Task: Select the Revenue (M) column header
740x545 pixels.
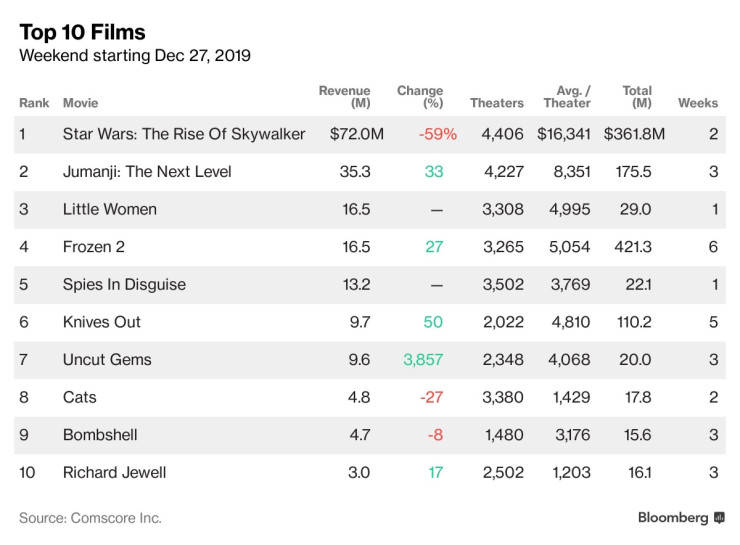Action: tap(345, 97)
